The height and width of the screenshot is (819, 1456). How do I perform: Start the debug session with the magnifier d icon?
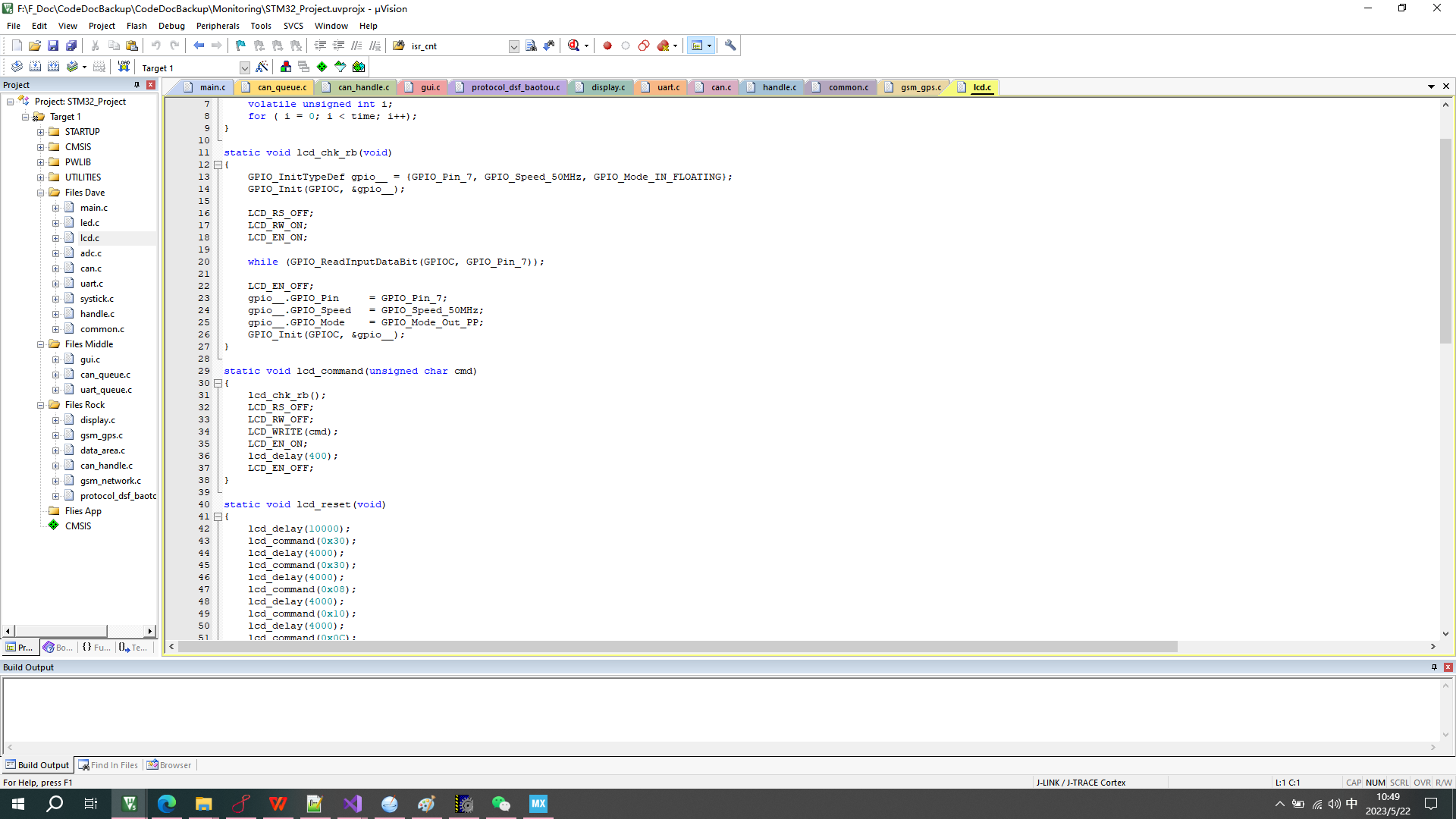coord(574,45)
